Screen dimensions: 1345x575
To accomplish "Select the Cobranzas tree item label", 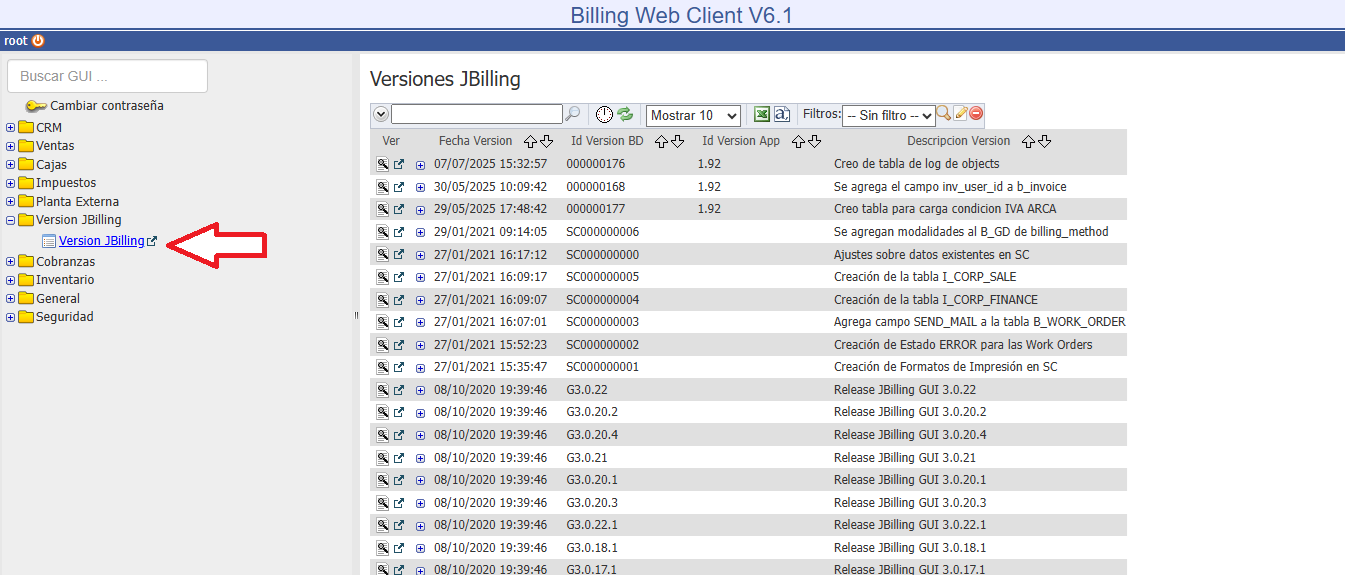I will point(66,262).
